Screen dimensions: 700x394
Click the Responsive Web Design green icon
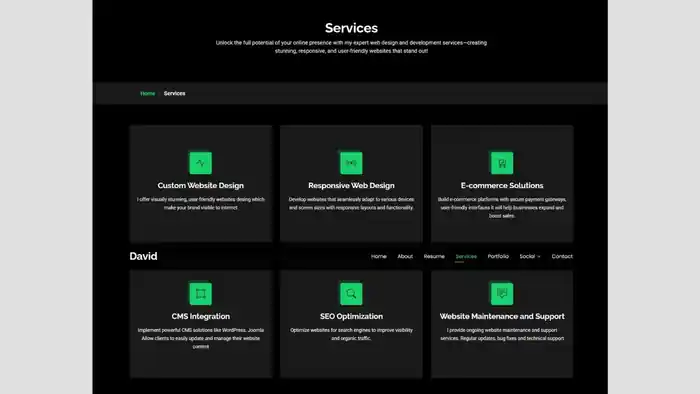[351, 163]
